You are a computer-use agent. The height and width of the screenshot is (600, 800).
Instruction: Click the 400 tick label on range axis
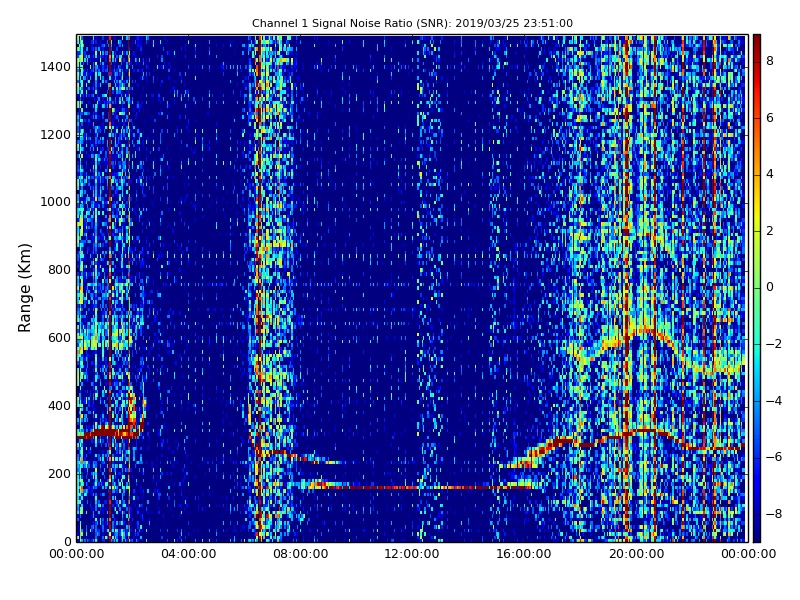(59, 406)
